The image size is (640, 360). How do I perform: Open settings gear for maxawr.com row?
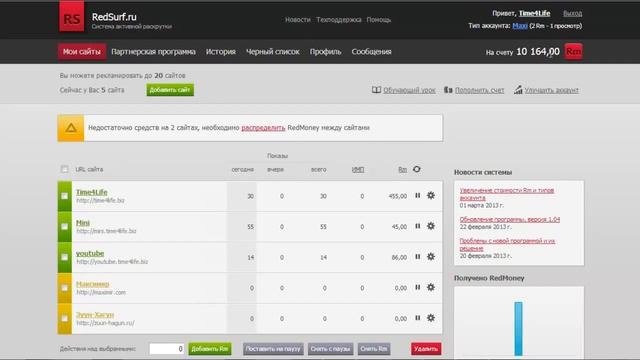(431, 287)
